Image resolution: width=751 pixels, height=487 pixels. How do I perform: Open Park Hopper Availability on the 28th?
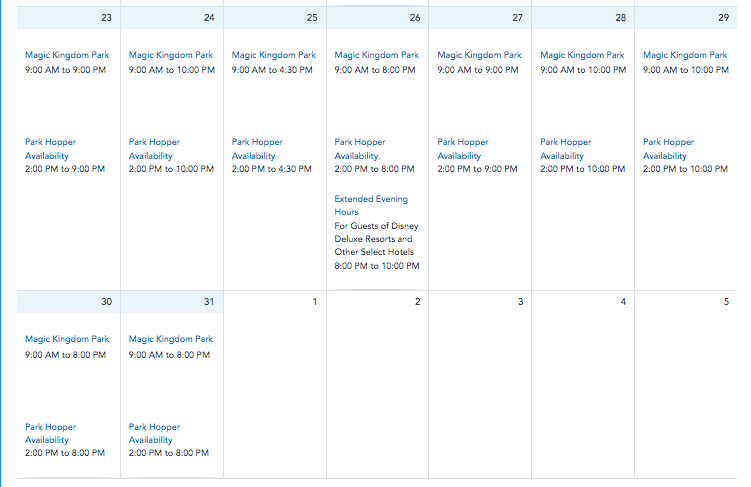(565, 149)
